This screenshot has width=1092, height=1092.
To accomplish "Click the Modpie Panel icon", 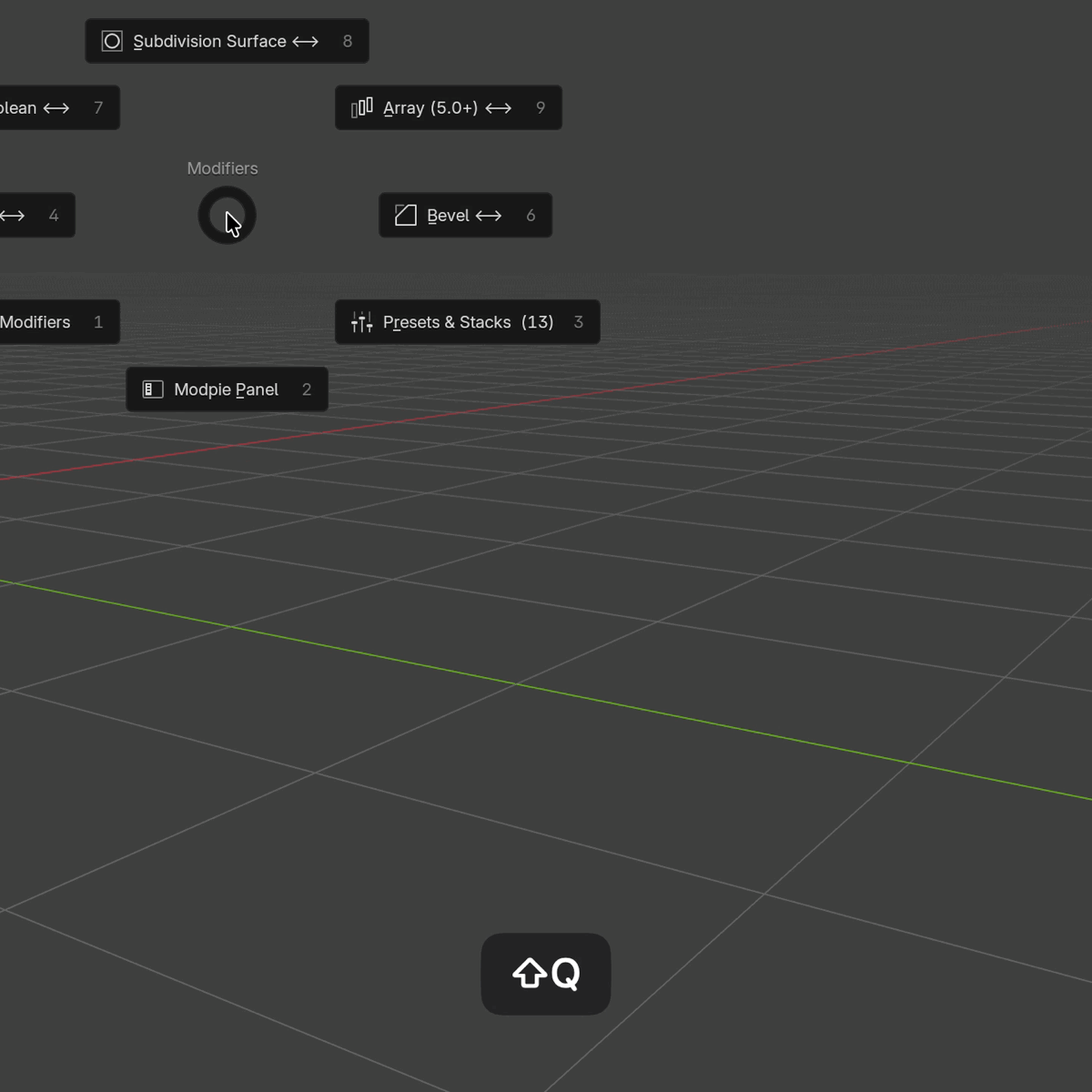I will point(153,389).
